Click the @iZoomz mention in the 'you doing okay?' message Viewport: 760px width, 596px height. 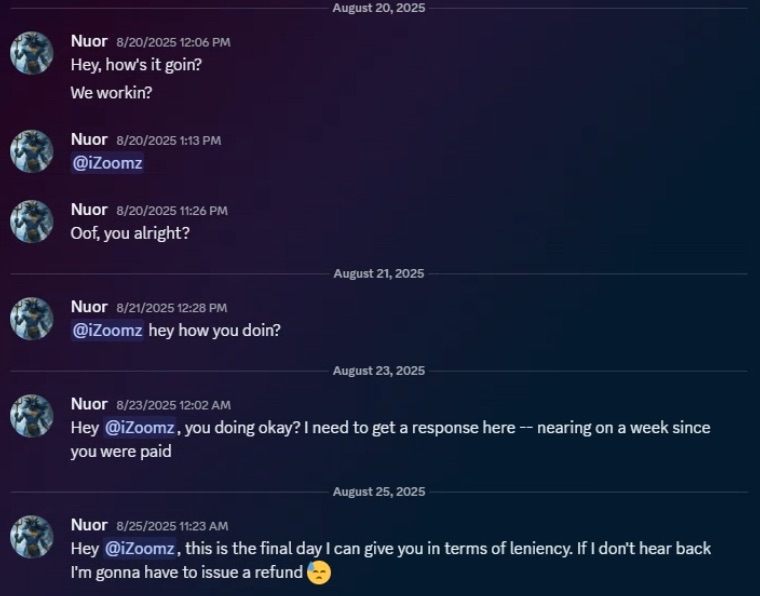click(x=140, y=428)
